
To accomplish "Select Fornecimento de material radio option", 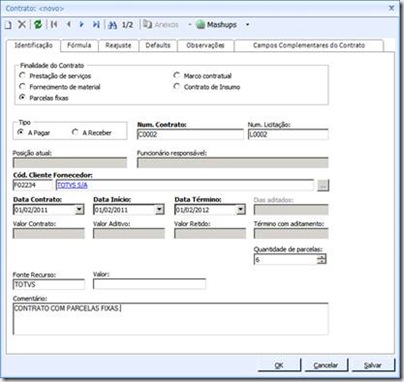I will (22, 87).
